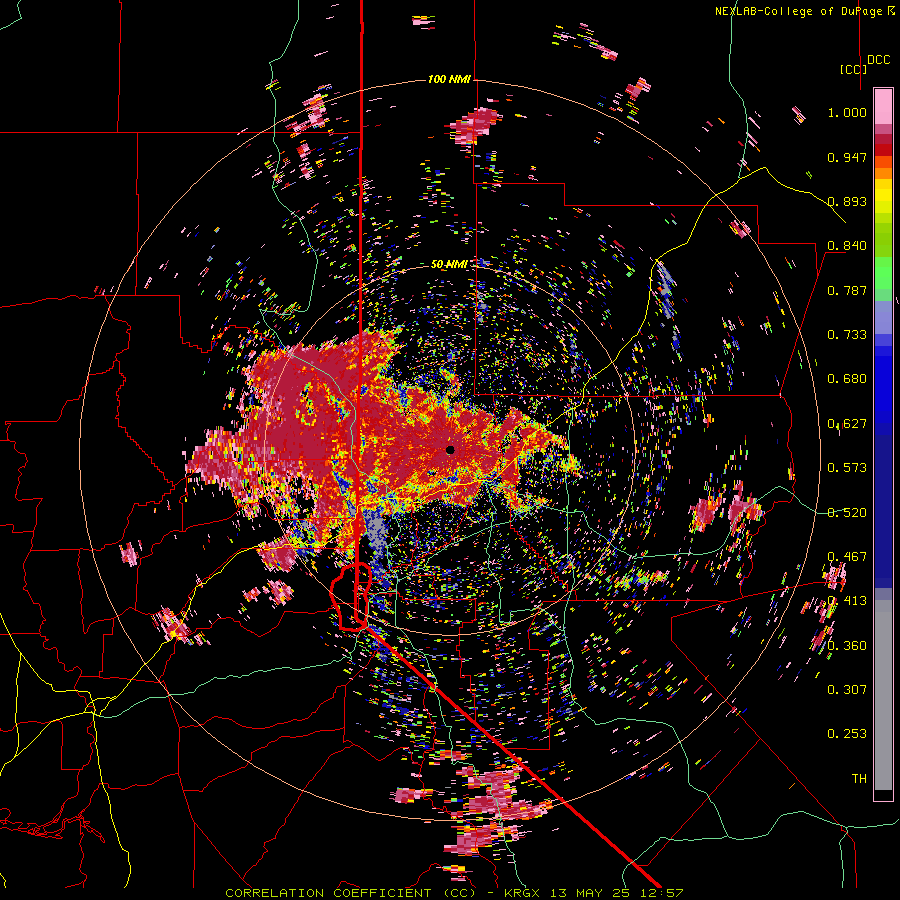Click the 12:57 timestamp in the caption
The image size is (900, 900).
(664, 893)
